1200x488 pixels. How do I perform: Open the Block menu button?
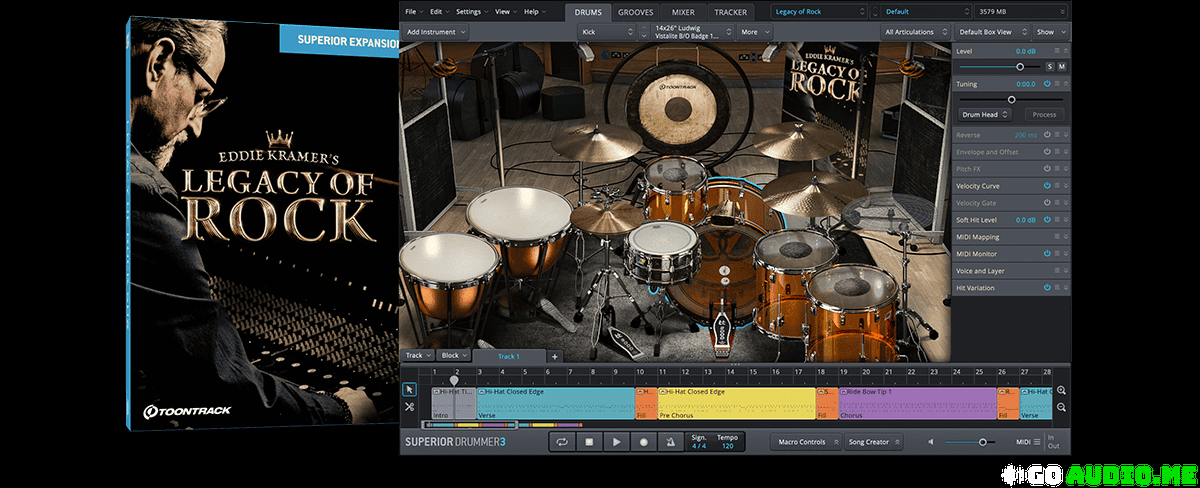point(453,356)
